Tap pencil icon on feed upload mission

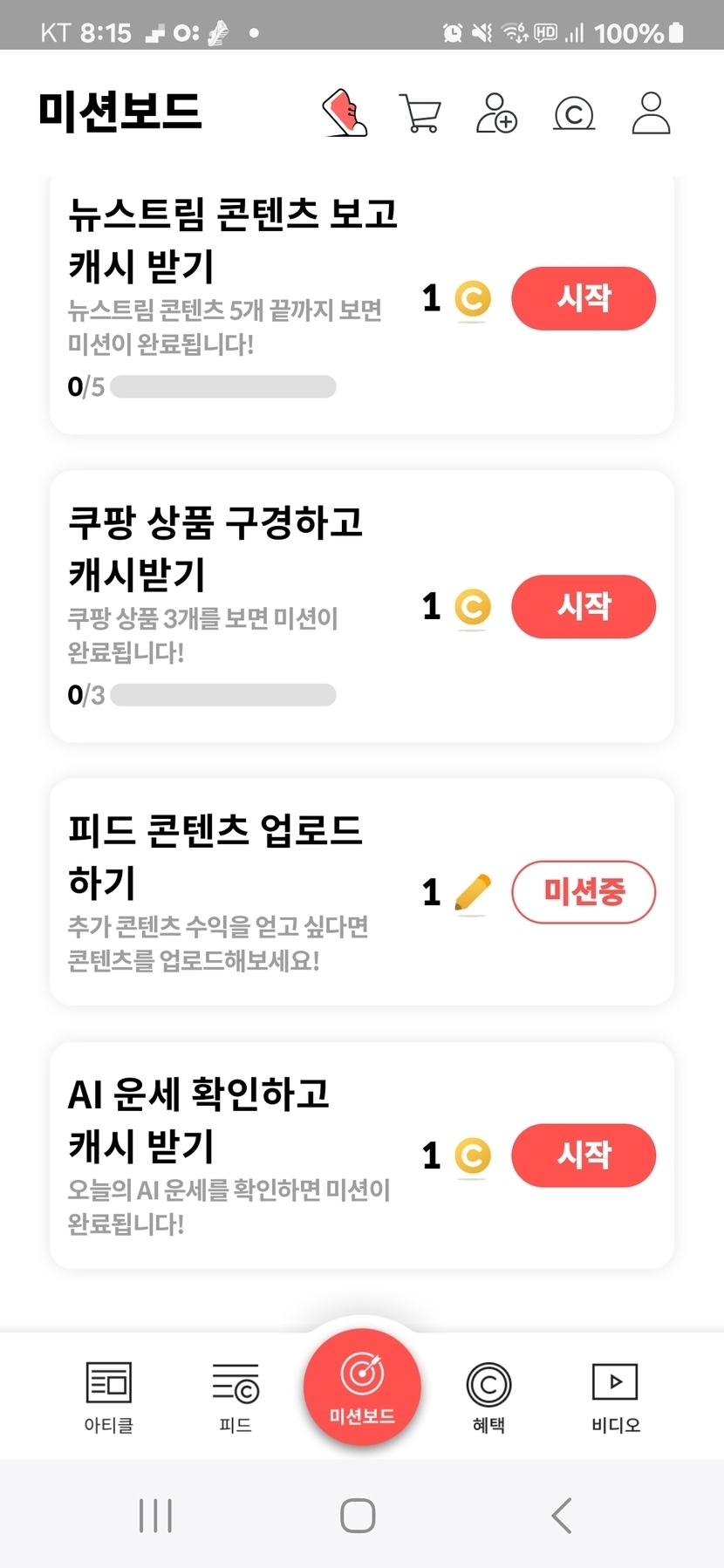(473, 892)
